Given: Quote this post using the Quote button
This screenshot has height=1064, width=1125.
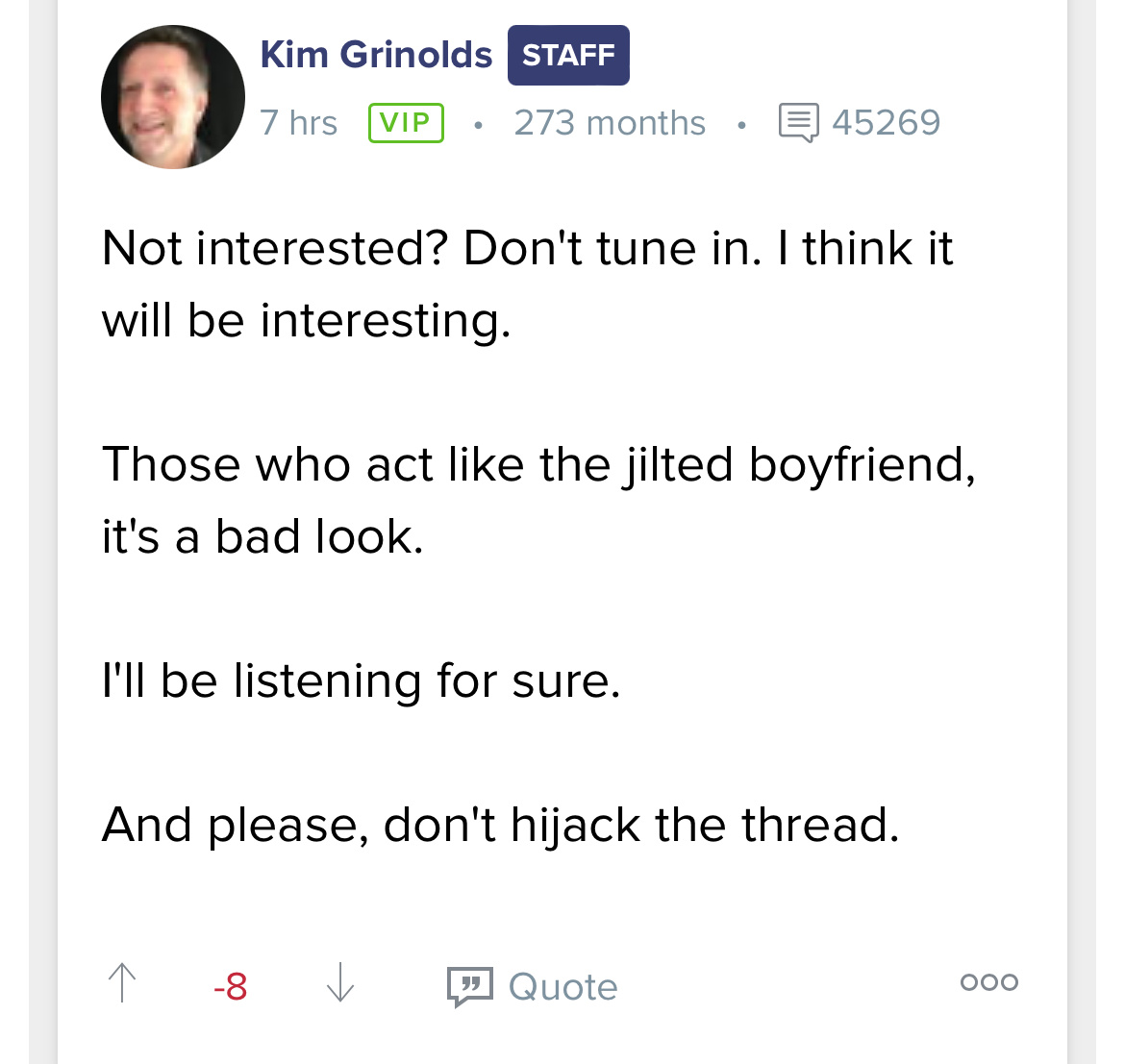Looking at the screenshot, I should [x=563, y=985].
